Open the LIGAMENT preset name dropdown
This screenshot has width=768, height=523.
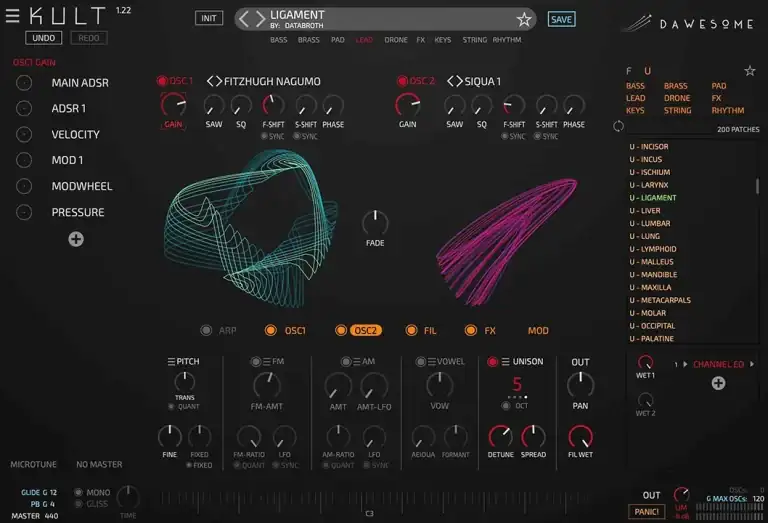(297, 15)
